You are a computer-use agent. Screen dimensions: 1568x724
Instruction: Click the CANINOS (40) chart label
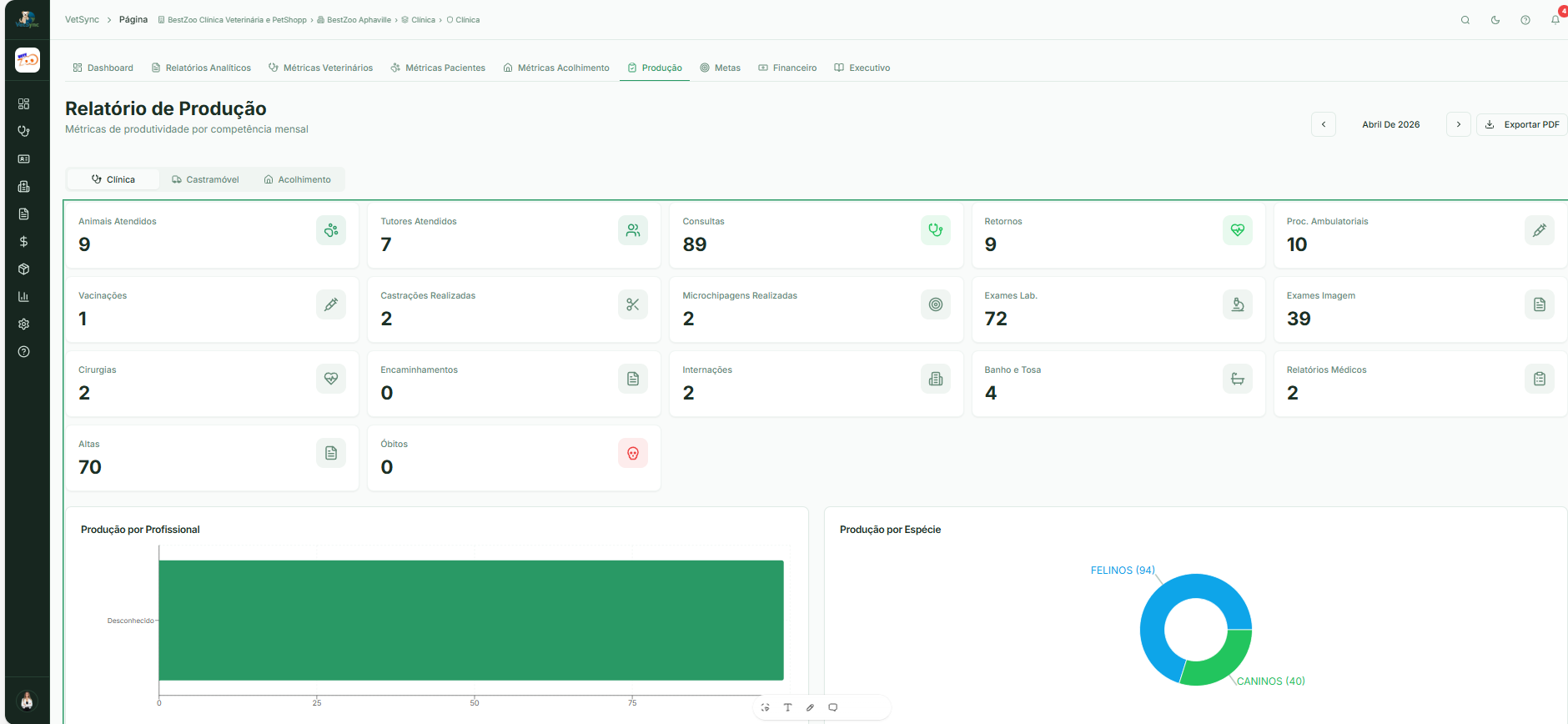click(x=1271, y=681)
